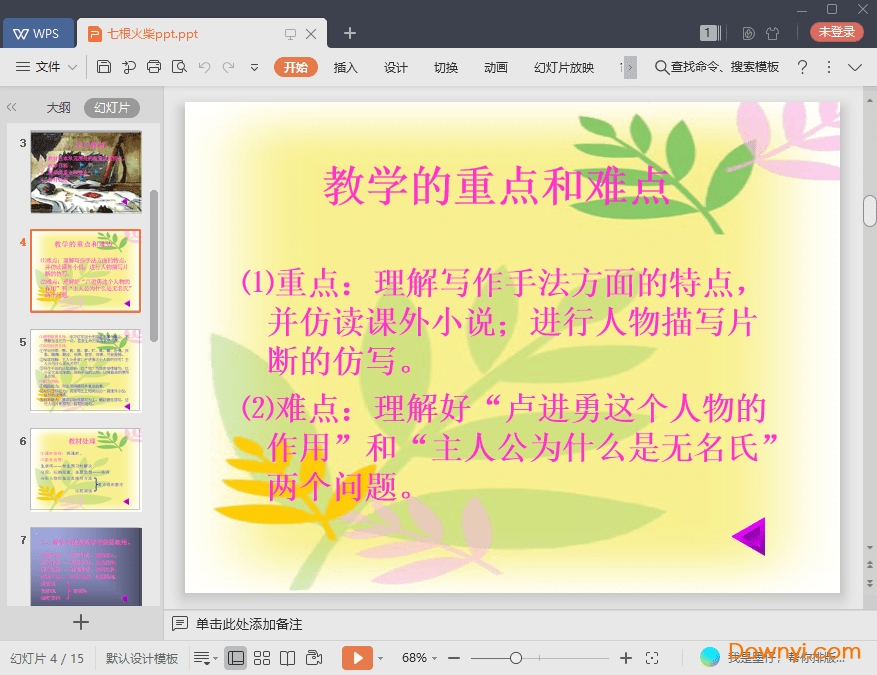The image size is (877, 675).
Task: Add a new slide with plus button
Action: [x=81, y=622]
